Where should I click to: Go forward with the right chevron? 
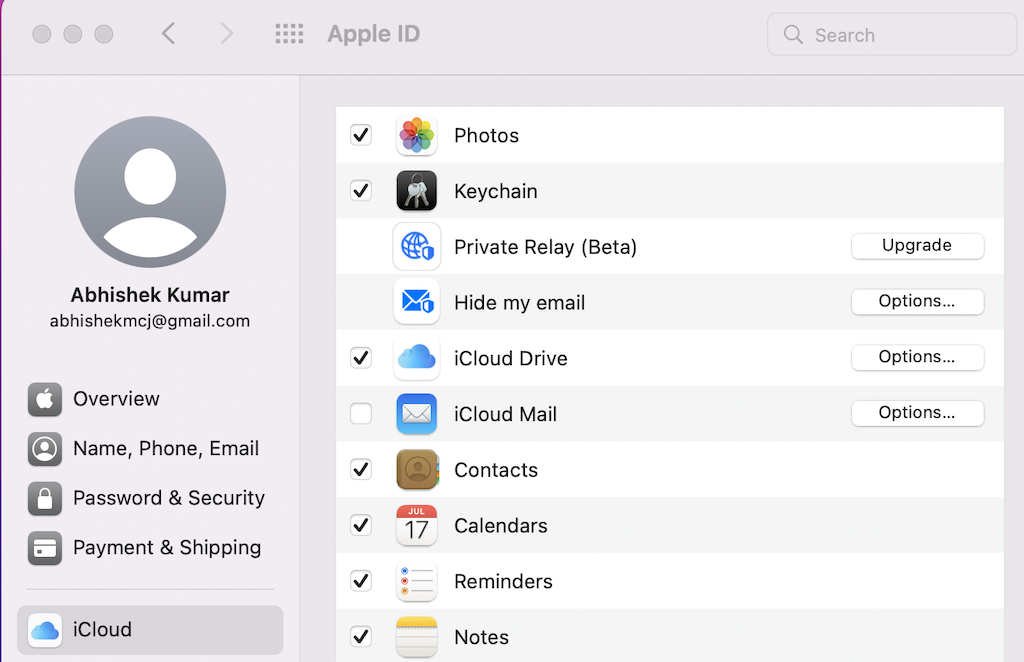pos(226,33)
